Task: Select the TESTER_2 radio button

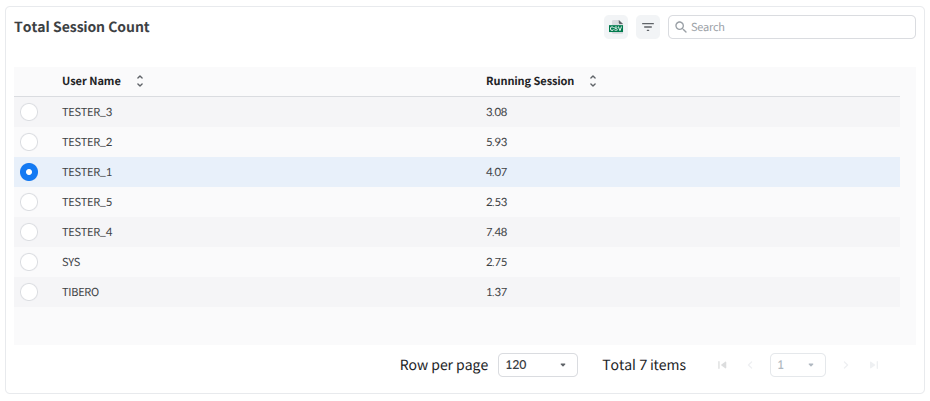Action: tap(29, 142)
